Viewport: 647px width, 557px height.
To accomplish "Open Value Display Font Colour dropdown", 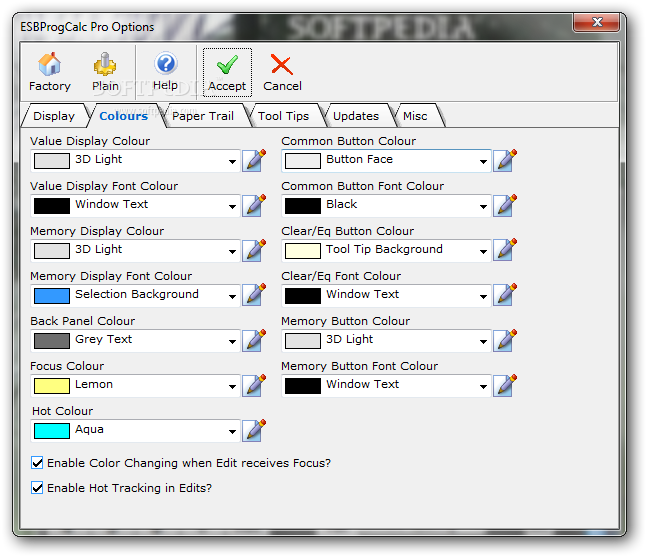I will pyautogui.click(x=232, y=206).
